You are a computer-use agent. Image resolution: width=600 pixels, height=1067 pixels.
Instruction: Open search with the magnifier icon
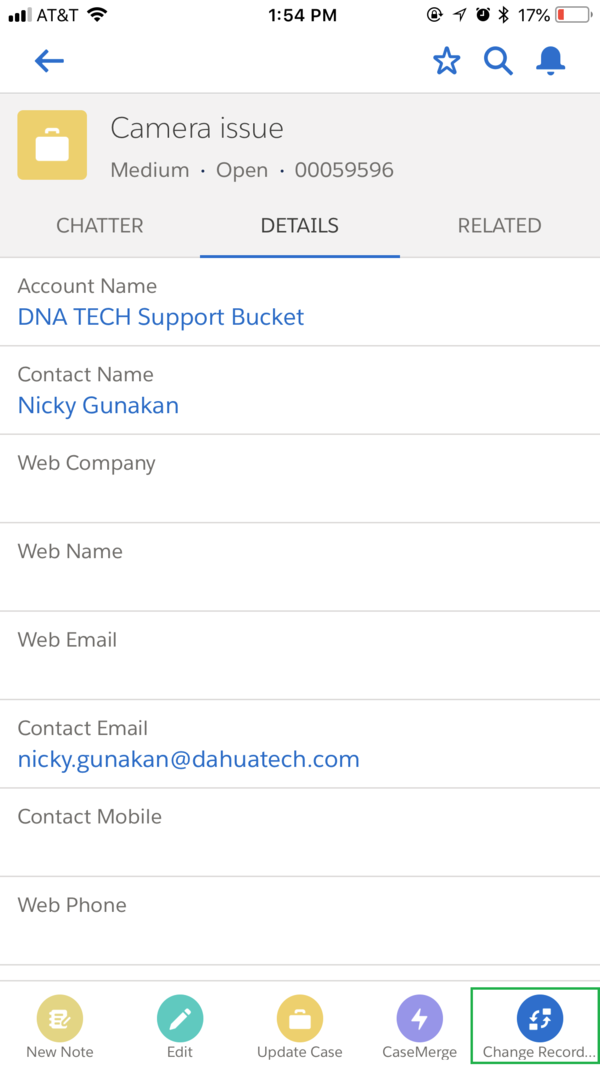[498, 61]
